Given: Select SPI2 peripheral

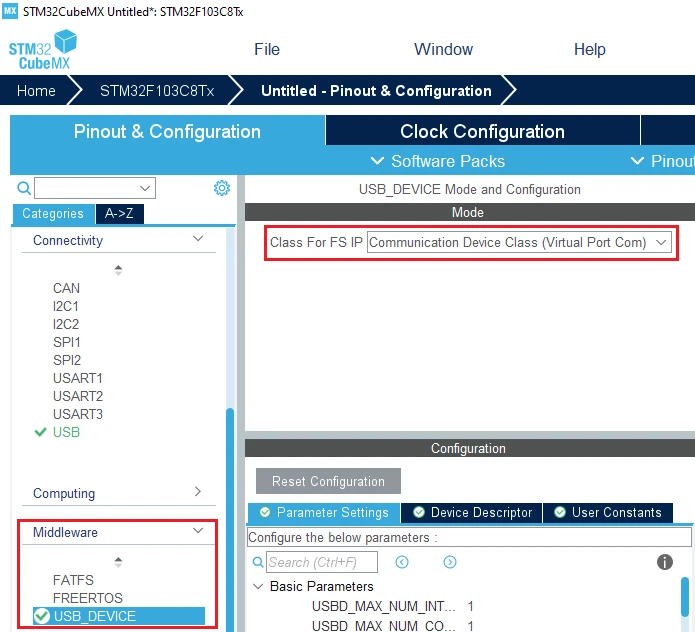Looking at the screenshot, I should (x=66, y=360).
